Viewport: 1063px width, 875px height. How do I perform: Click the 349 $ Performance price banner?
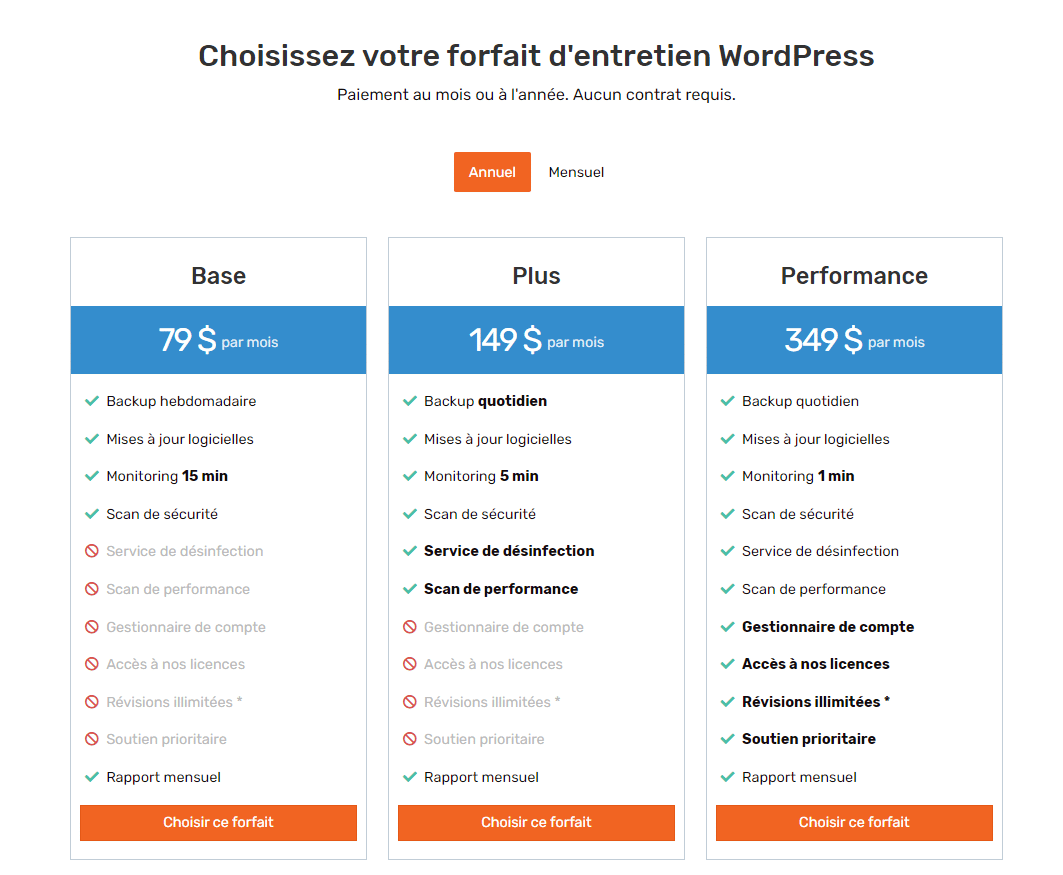click(854, 340)
